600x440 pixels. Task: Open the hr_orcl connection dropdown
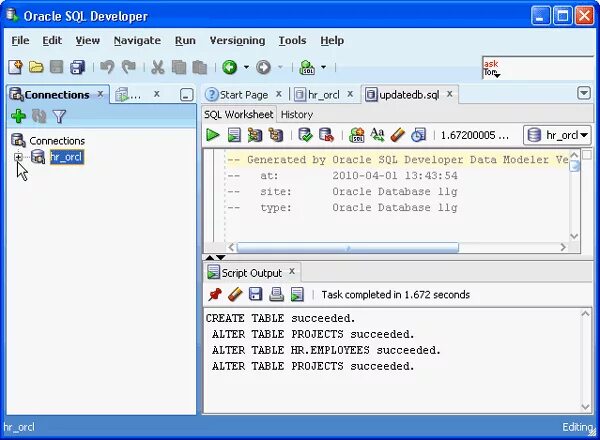coord(557,135)
